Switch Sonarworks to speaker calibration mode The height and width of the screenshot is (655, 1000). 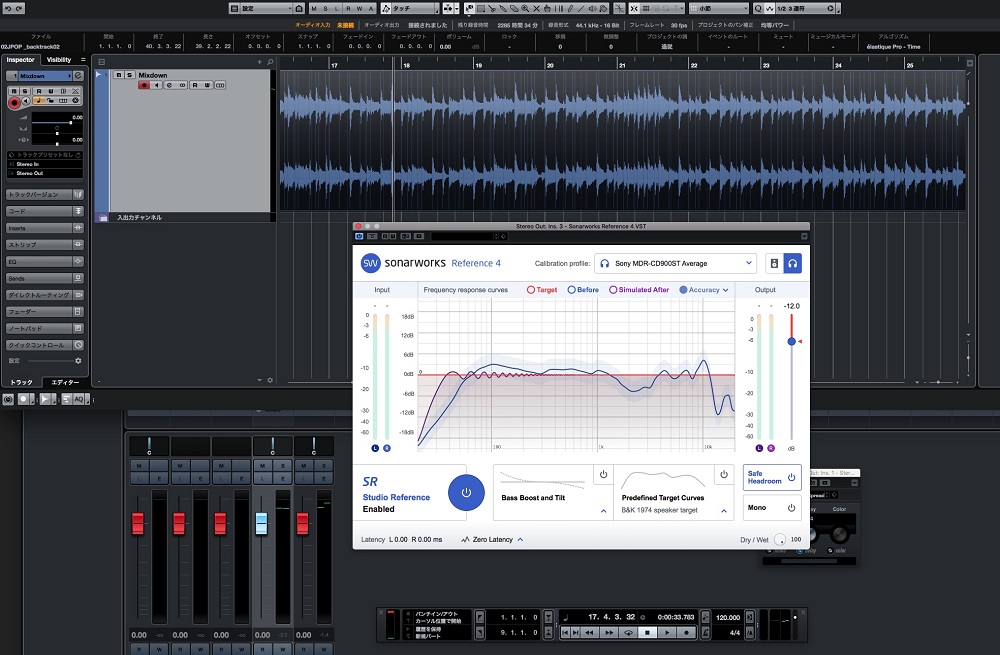[x=774, y=263]
